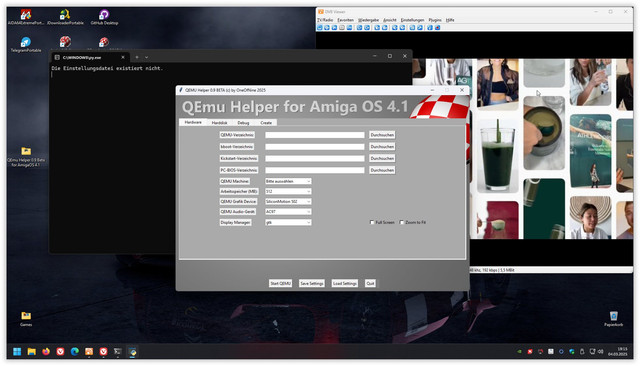Viewport: 640px width, 366px height.
Task: Click Durchsuchen for Kickstart-Verzeichnis
Action: 382,158
